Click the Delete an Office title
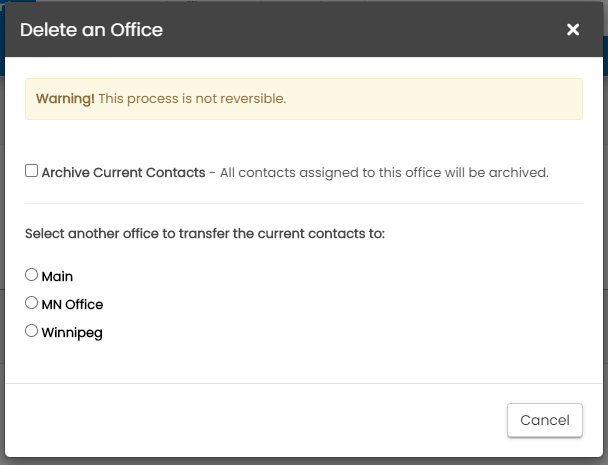The height and width of the screenshot is (465, 608). point(91,30)
